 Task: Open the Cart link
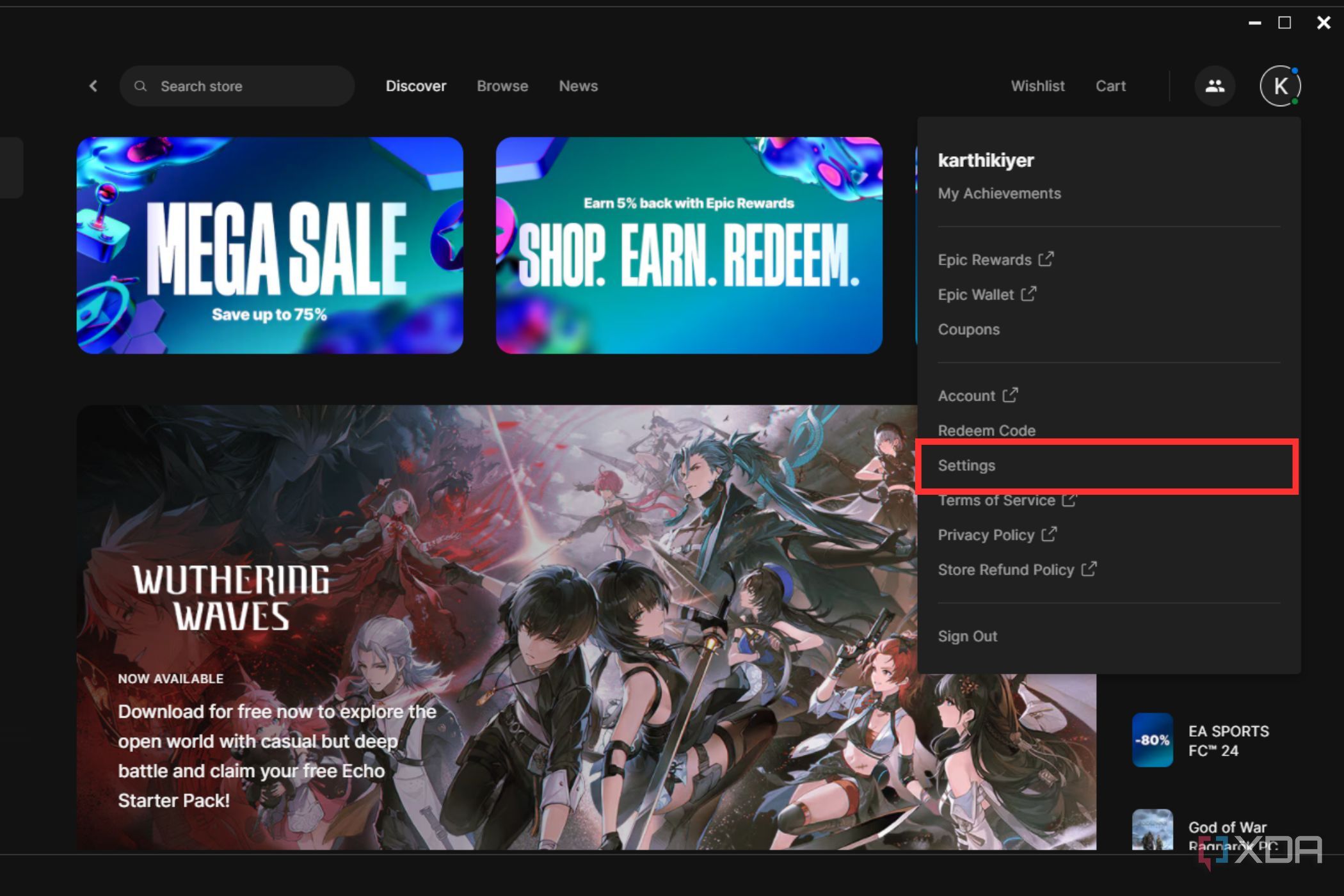1110,86
